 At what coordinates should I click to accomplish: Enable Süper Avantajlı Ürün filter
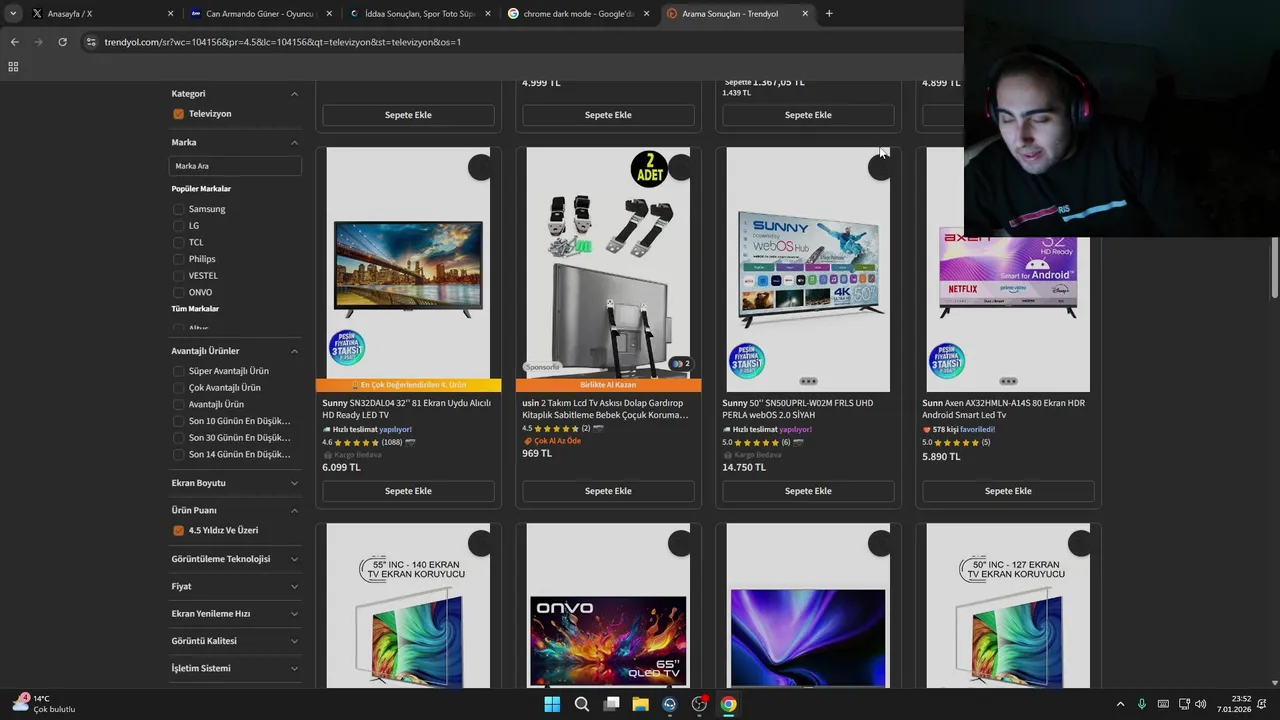178,371
